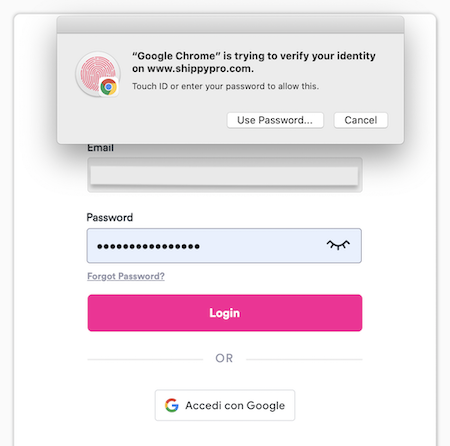
Task: Click www.shippypro.com text in dialog
Action: tap(200, 69)
